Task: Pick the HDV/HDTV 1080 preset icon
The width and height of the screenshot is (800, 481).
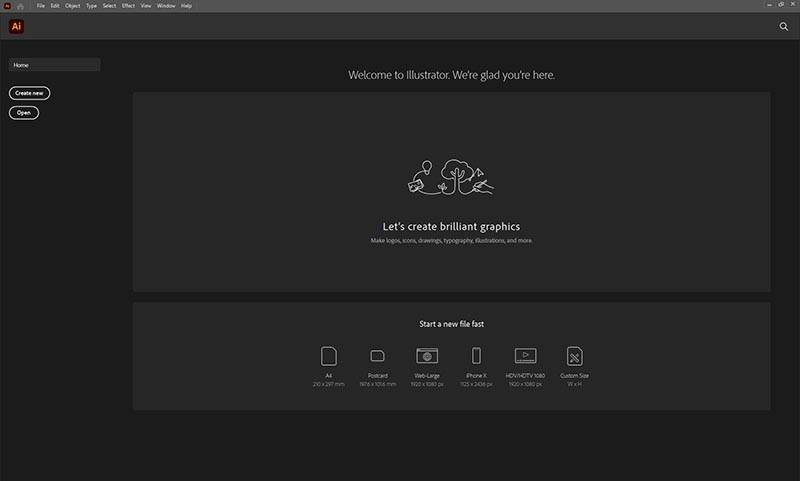Action: click(526, 356)
